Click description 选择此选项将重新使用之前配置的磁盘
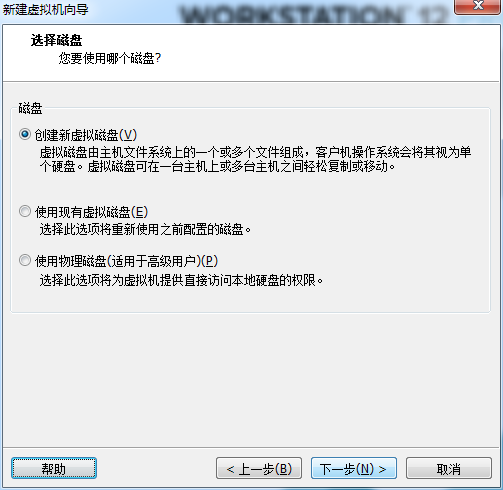503x490 pixels. click(145, 229)
